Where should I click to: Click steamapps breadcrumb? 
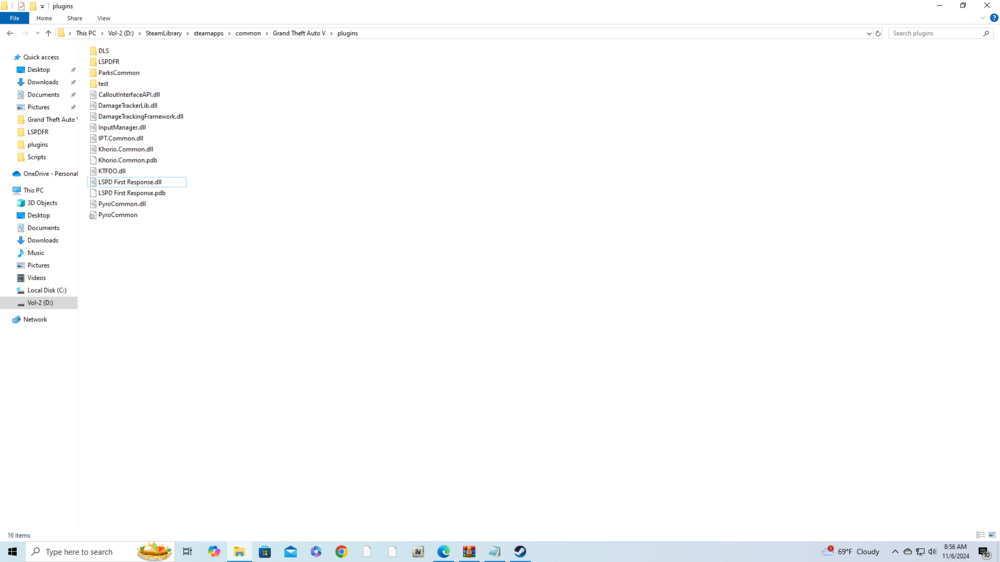pyautogui.click(x=209, y=33)
